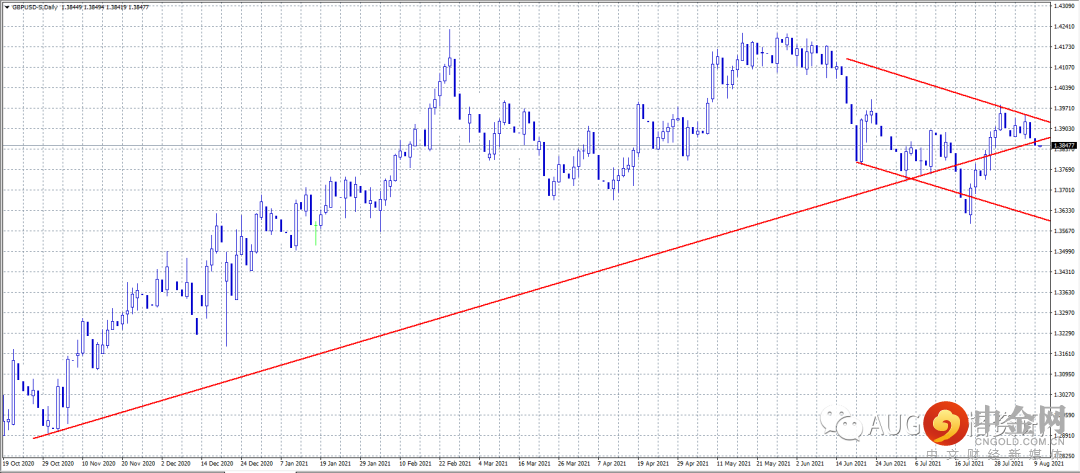The image size is (1080, 473).
Task: Click the 1.32970 price scale label
Action: [x=1065, y=313]
